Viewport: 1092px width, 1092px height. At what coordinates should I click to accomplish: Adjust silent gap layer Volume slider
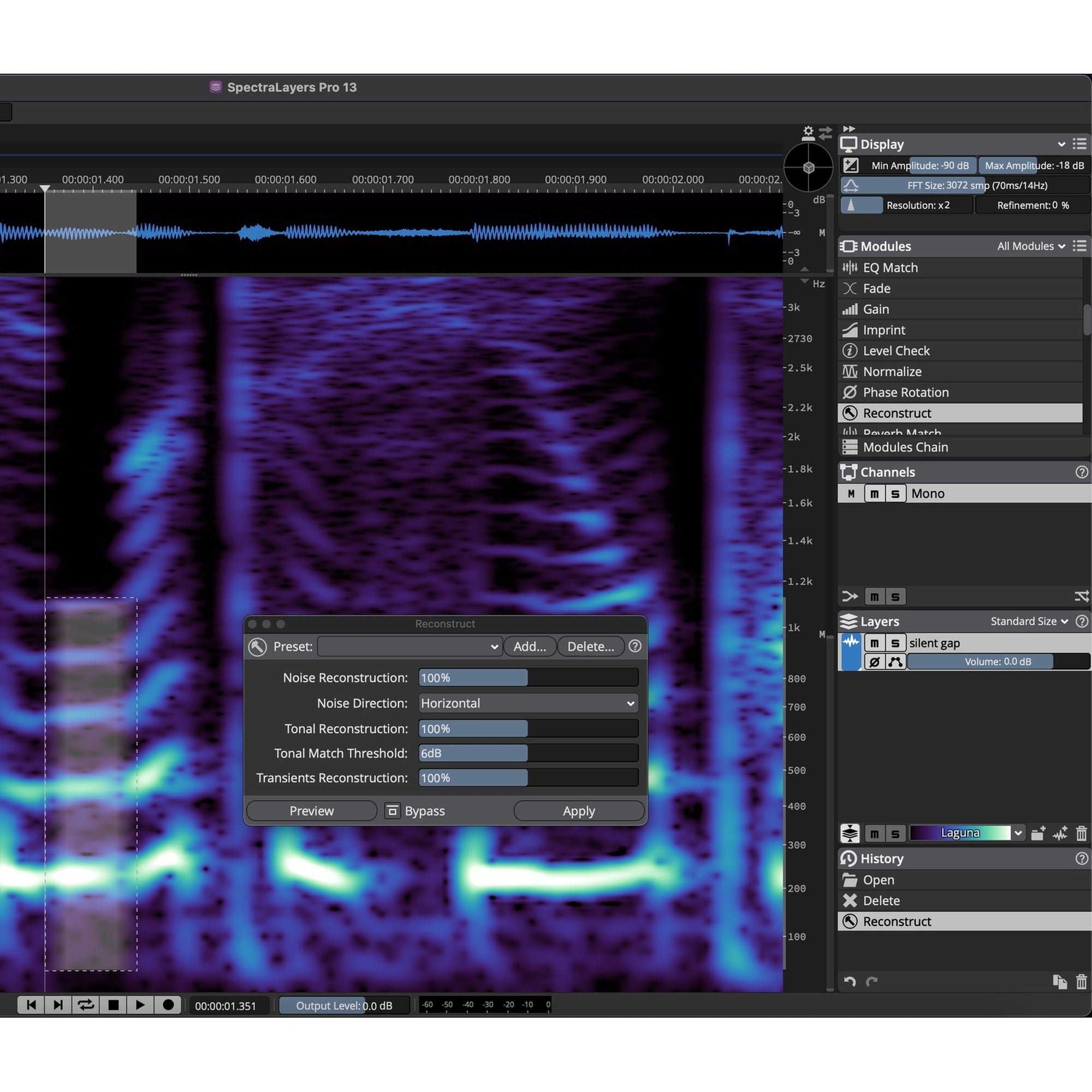click(x=999, y=662)
